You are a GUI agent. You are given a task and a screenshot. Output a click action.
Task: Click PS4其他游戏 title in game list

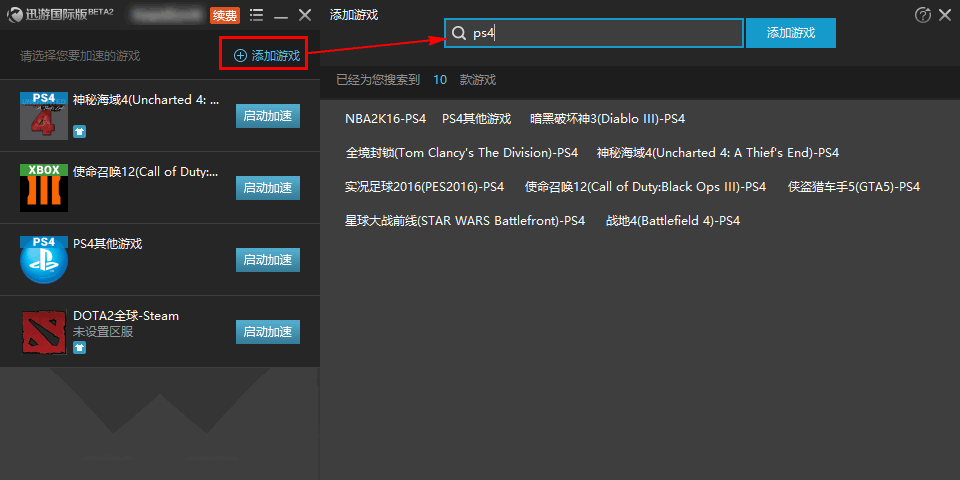[108, 244]
